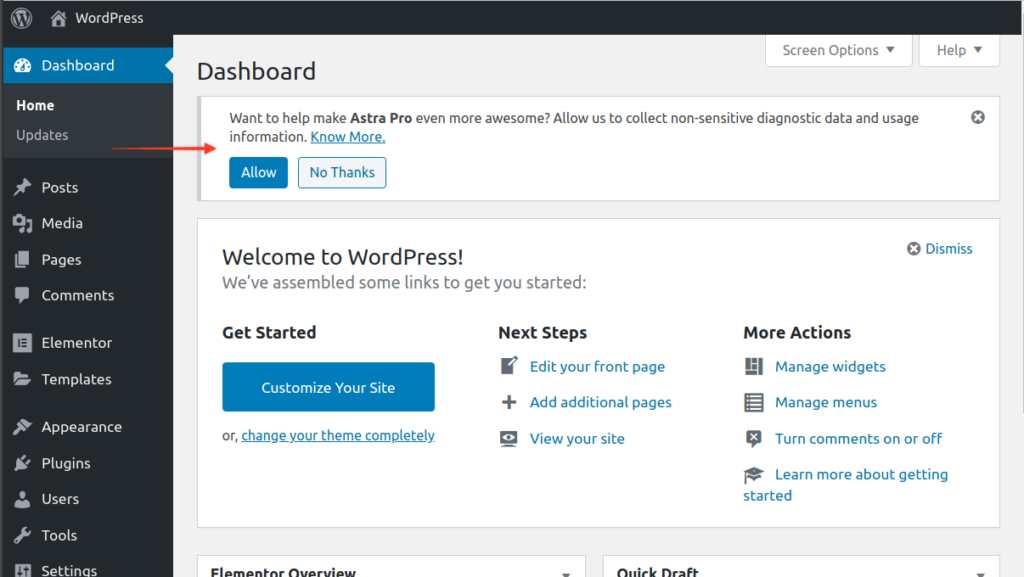
Task: Click the Tools wrench icon
Action: [x=22, y=535]
